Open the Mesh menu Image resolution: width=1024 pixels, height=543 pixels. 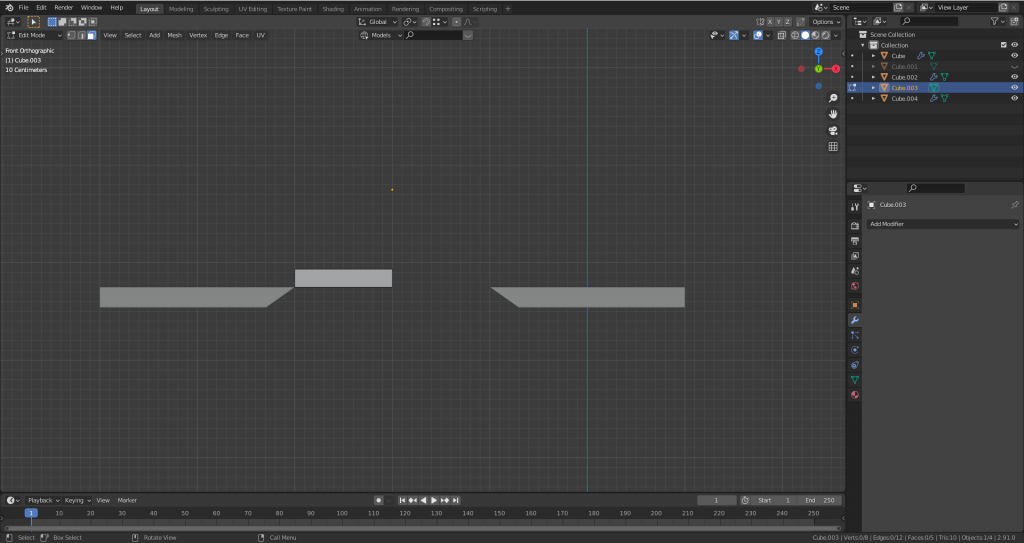(x=174, y=35)
